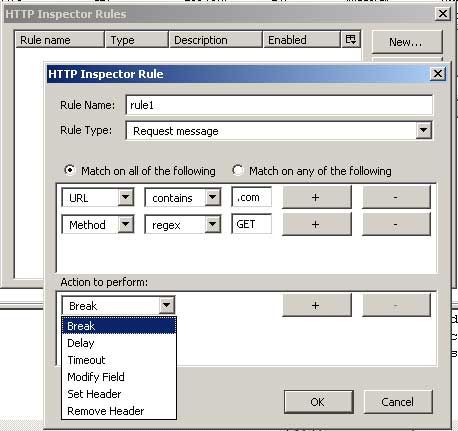Sort by Rule name column header
This screenshot has height=431, width=458.
(60, 40)
